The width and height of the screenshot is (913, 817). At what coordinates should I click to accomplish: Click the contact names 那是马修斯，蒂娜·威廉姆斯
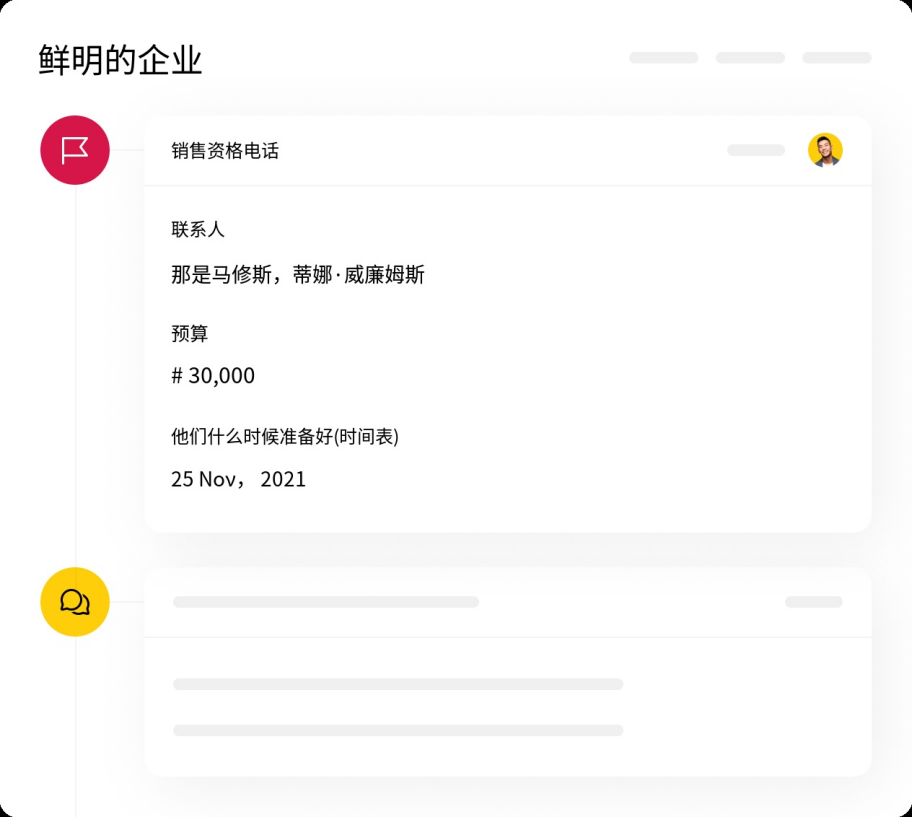tap(298, 274)
